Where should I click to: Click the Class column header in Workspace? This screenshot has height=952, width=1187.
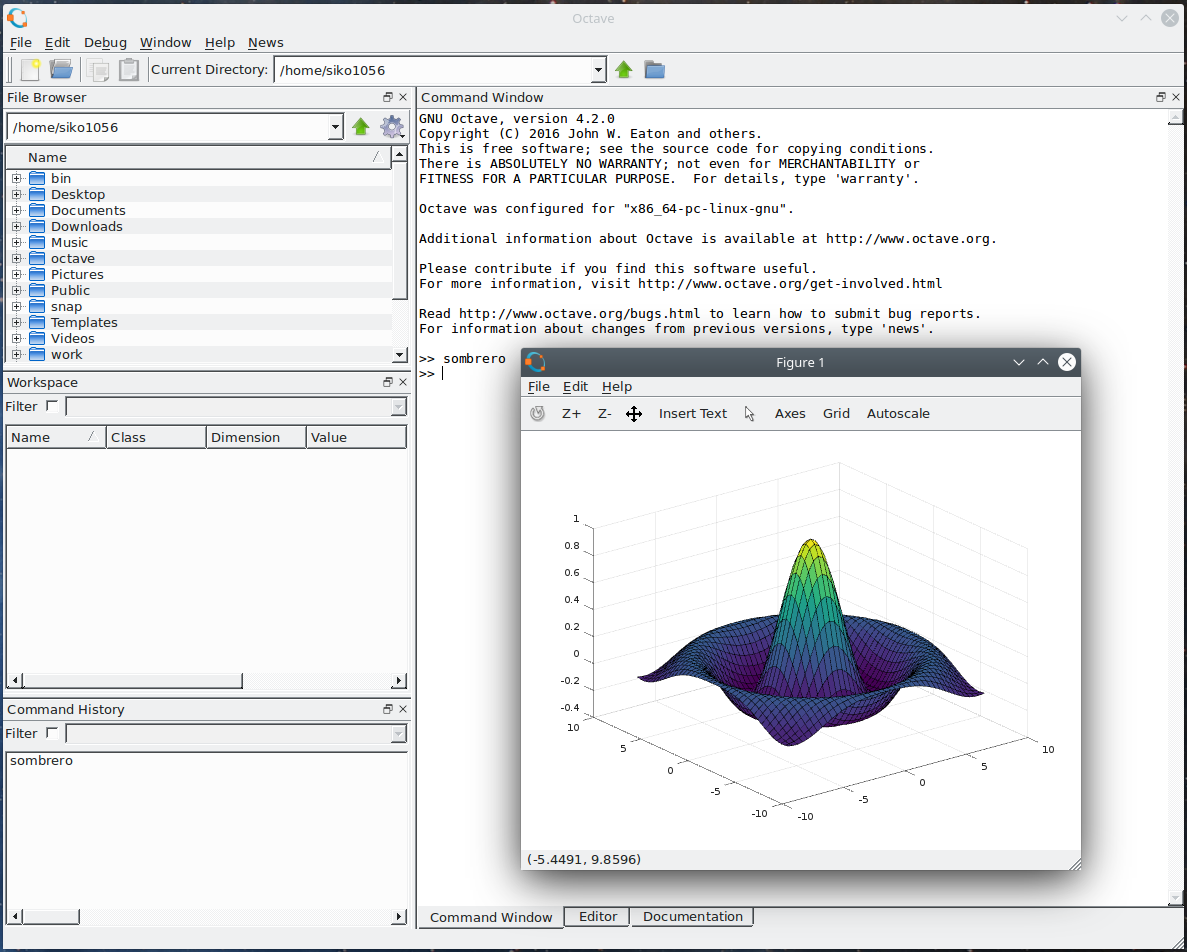point(156,437)
